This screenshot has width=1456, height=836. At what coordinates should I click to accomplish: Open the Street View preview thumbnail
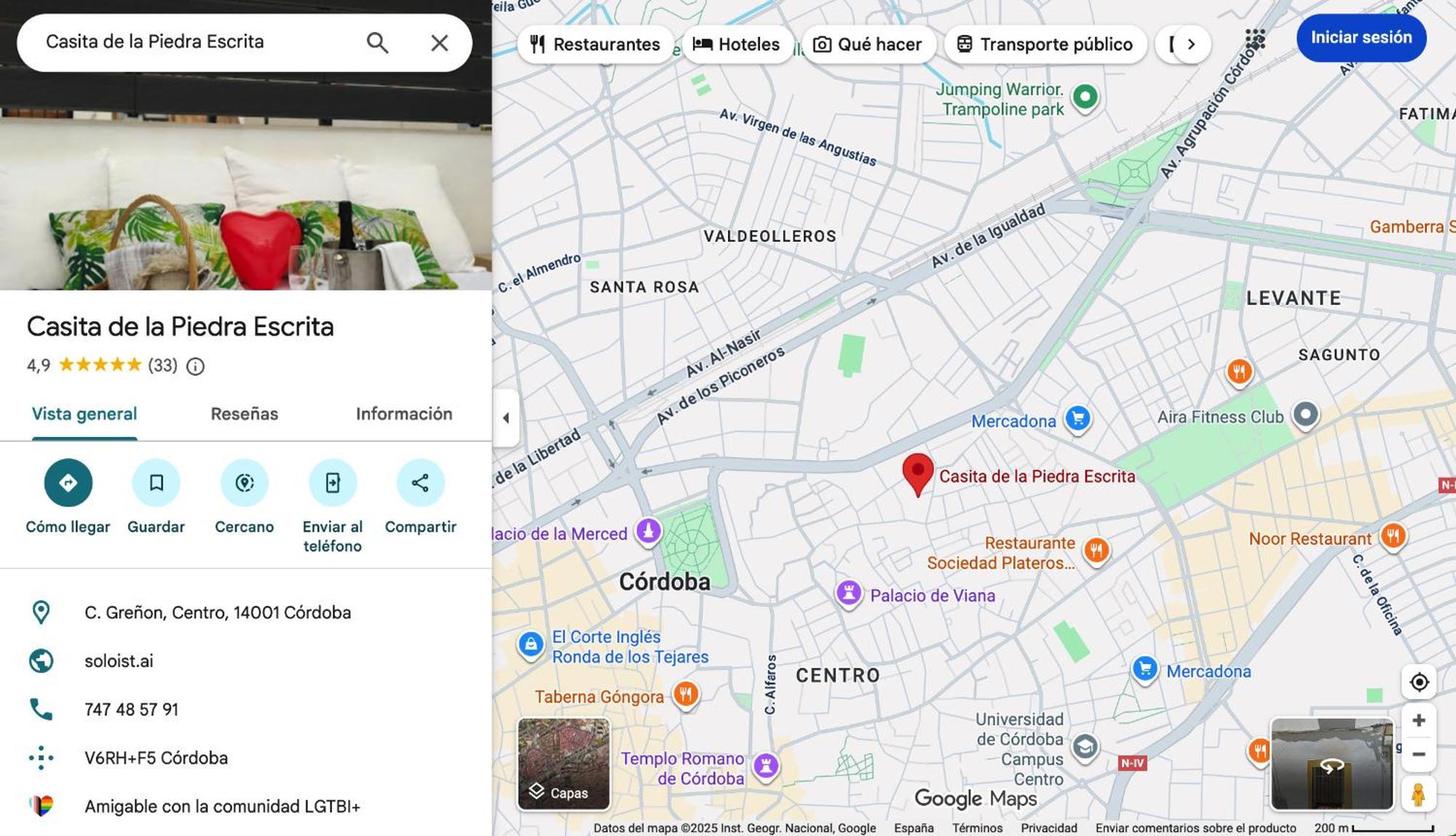[1332, 764]
